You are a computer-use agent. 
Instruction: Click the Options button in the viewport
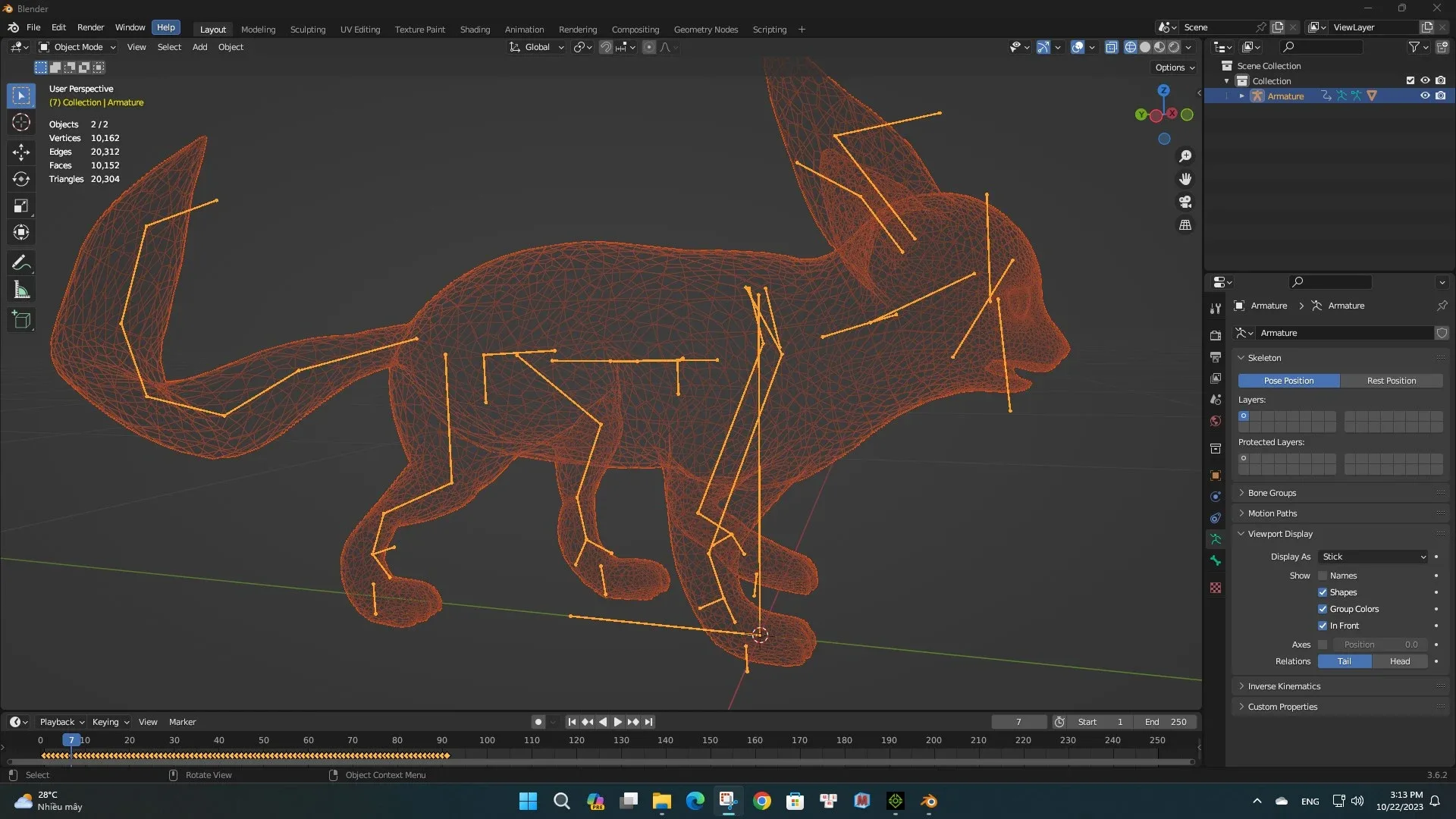[1172, 67]
